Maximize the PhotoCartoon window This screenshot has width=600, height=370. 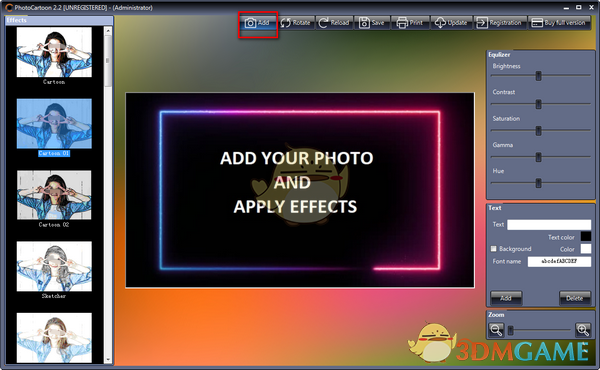579,7
